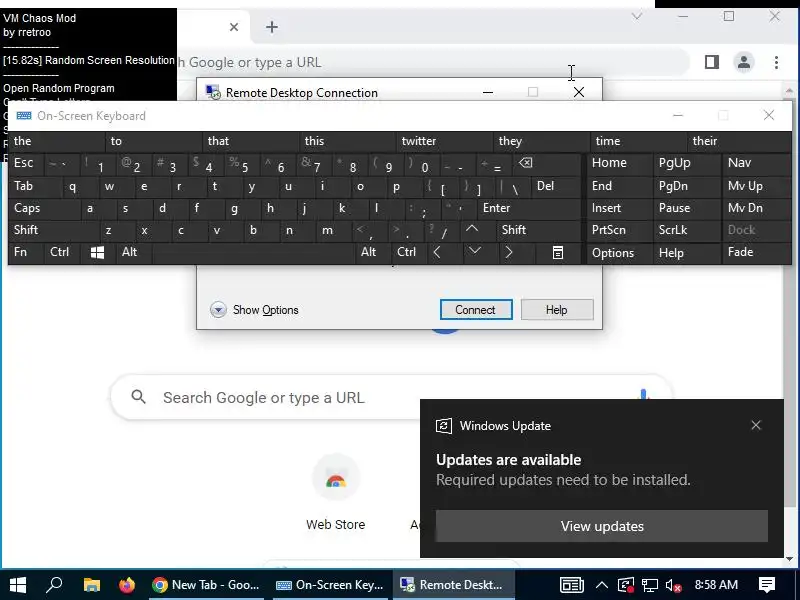Toggle the left Shift key
Screen dimensions: 800x600
55,230
